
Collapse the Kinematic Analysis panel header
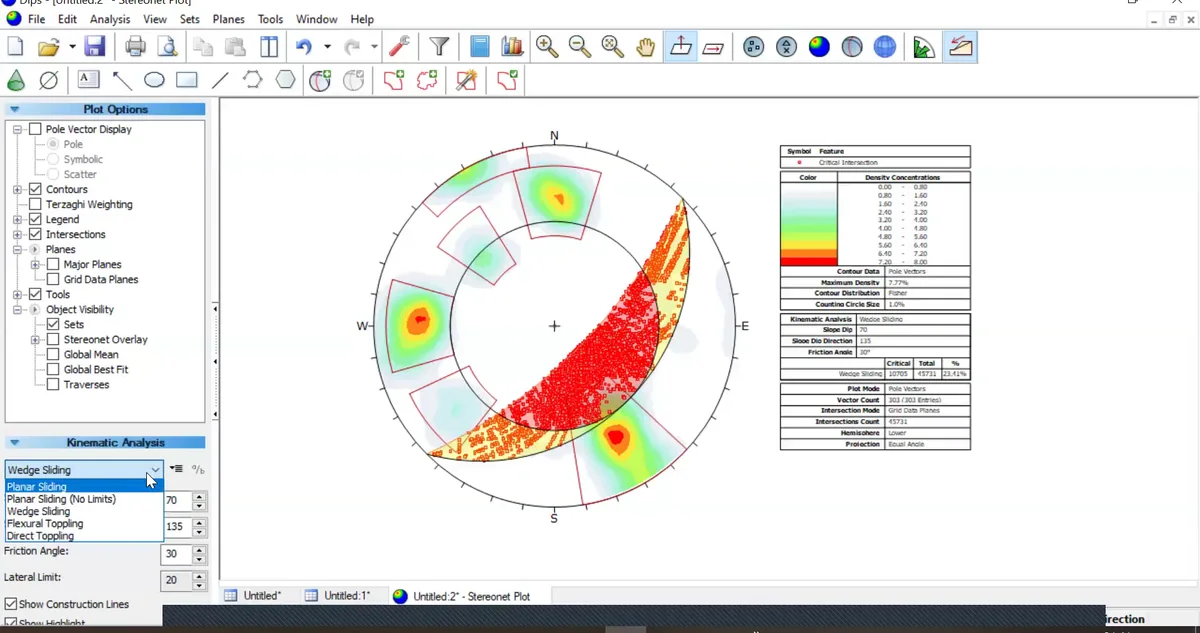105,442
